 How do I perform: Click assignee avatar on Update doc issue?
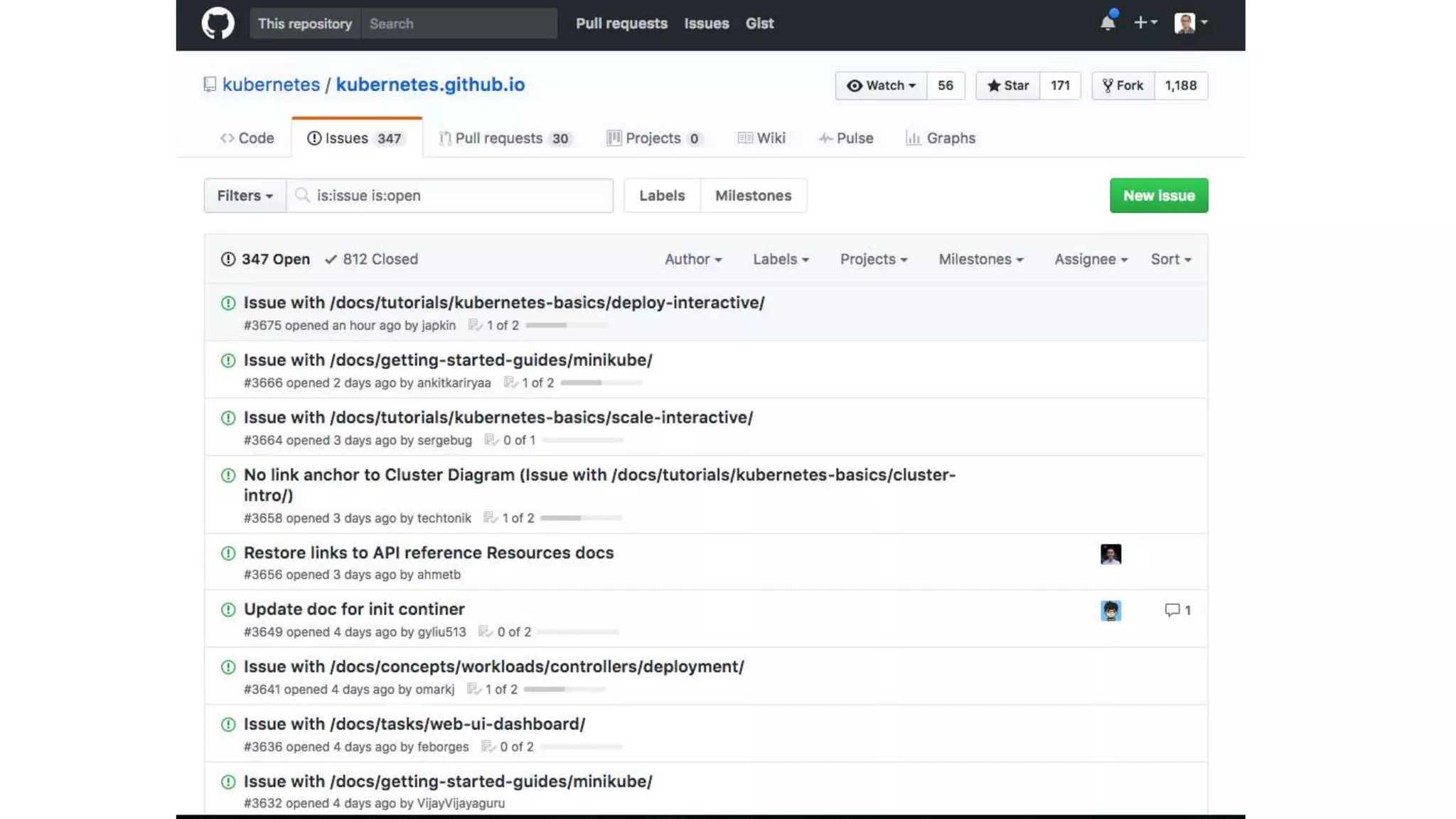point(1110,611)
